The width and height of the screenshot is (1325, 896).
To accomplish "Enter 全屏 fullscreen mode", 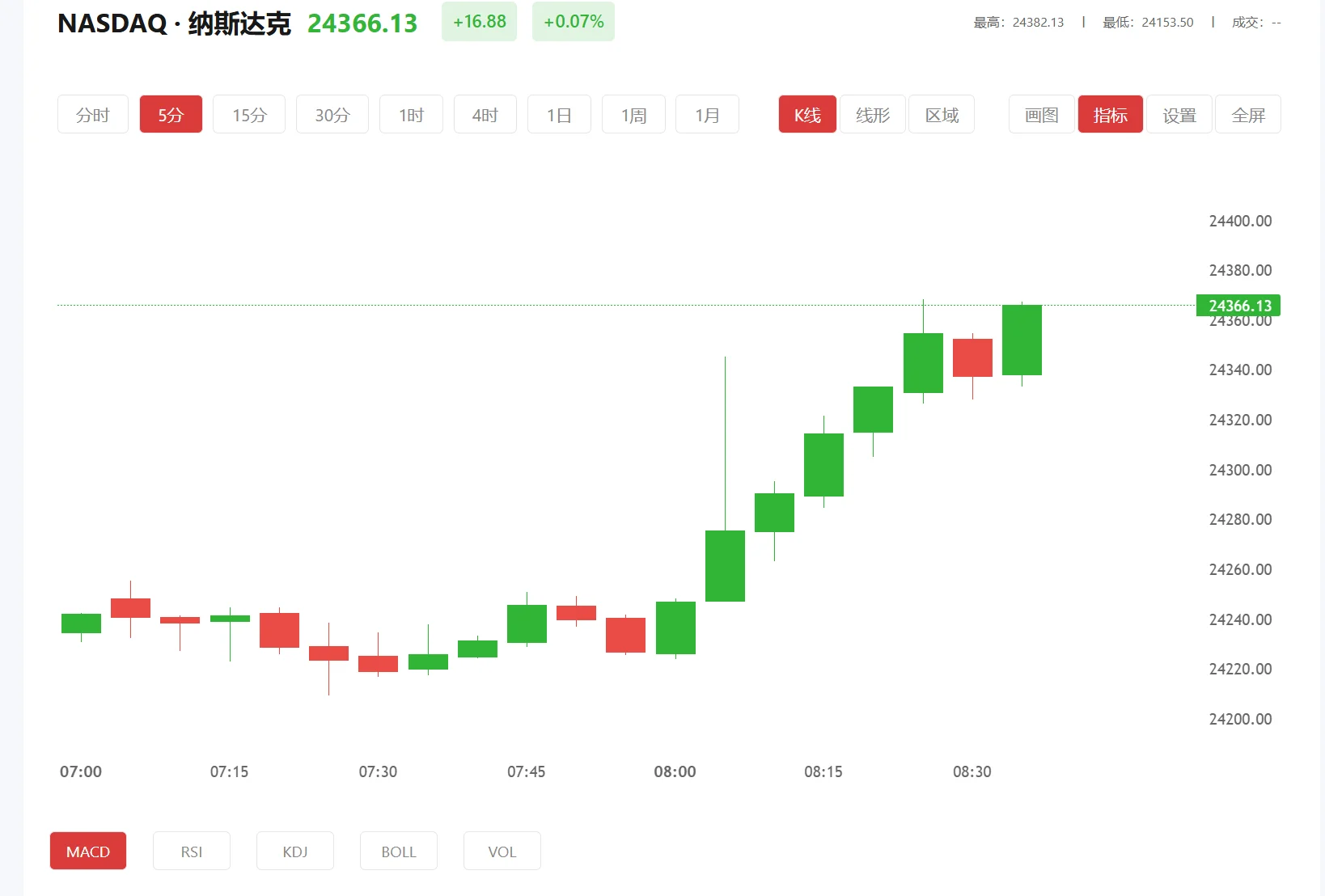I will pos(1247,114).
